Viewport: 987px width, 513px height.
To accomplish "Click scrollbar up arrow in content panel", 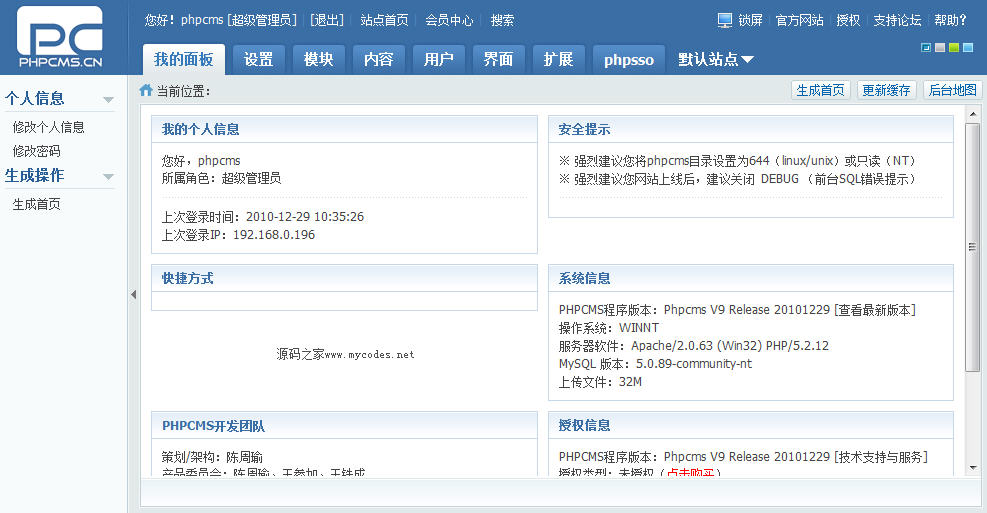I will [973, 114].
